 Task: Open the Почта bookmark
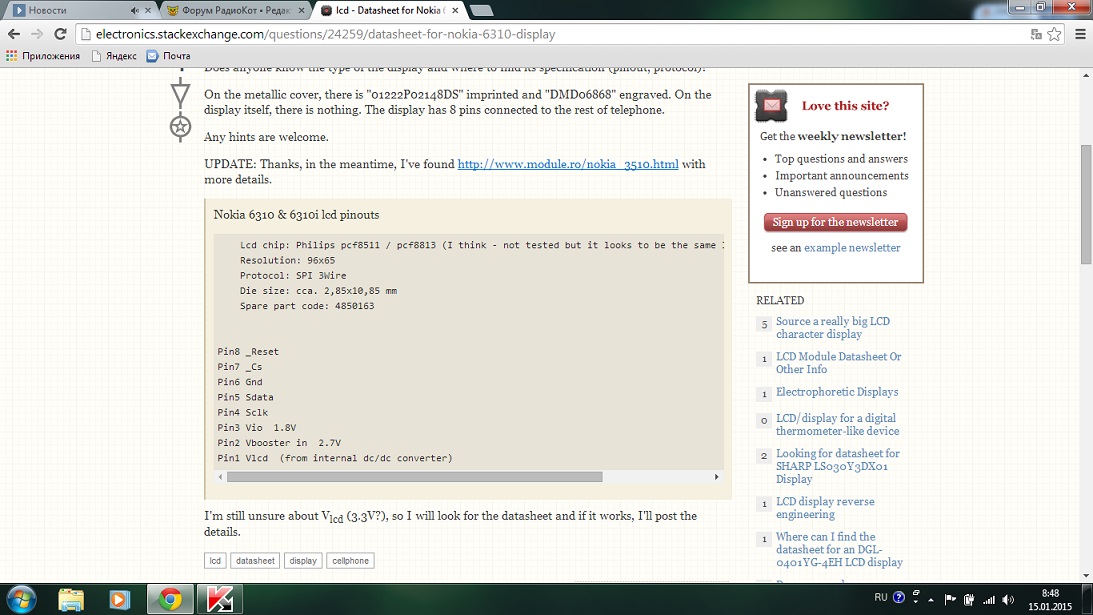tap(168, 56)
